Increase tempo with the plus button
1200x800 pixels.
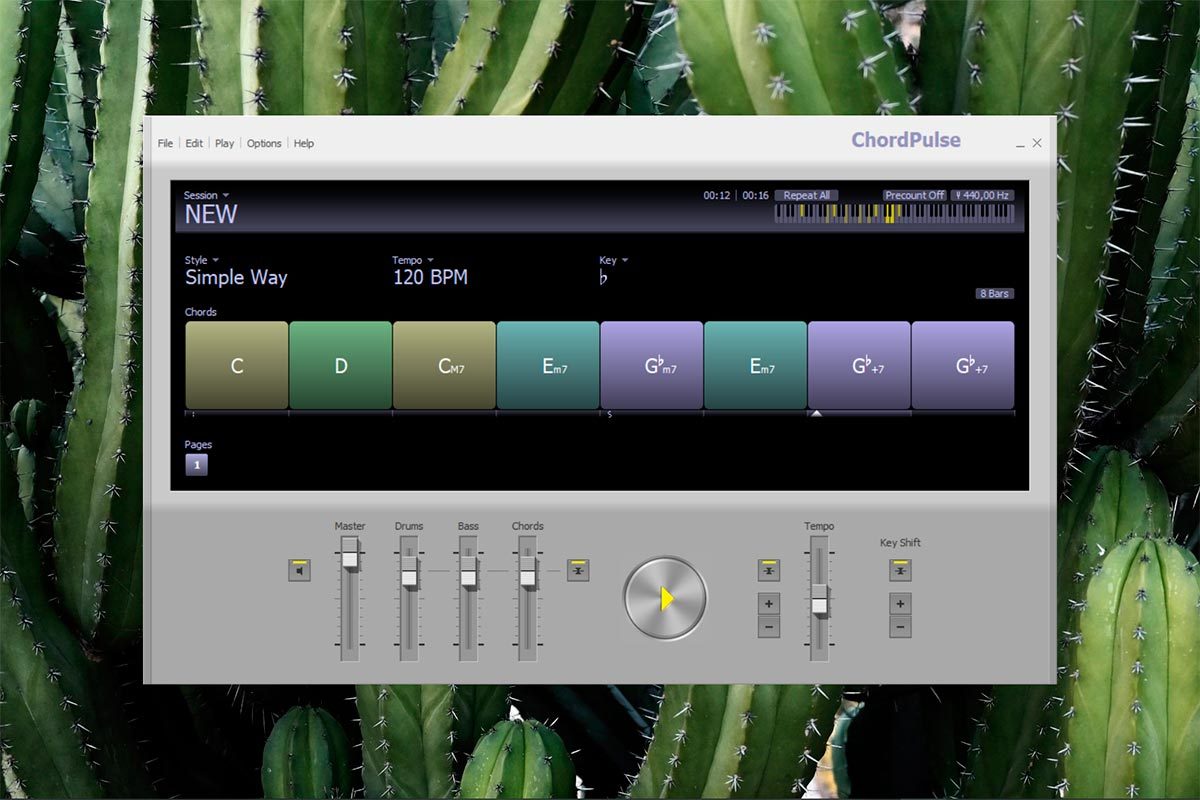click(769, 604)
